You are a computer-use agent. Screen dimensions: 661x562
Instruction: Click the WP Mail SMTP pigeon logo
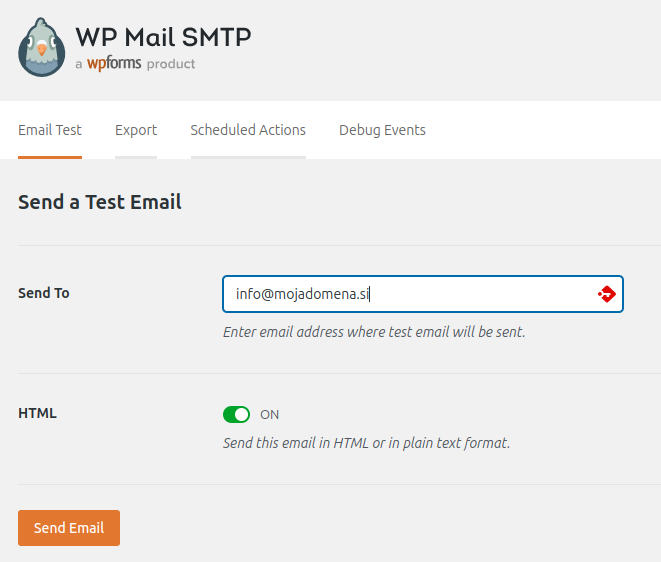42,47
